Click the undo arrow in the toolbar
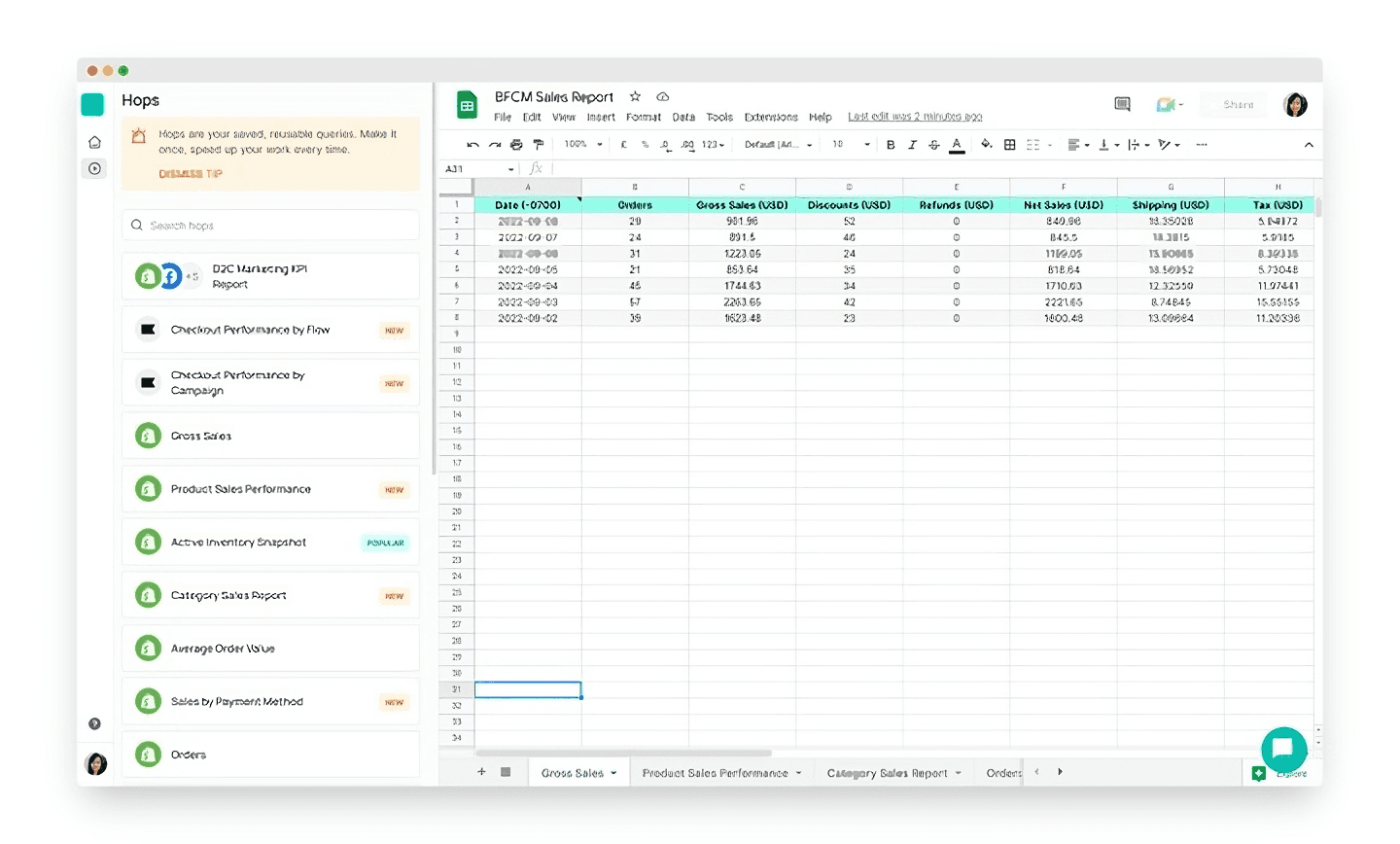This screenshot has height=844, width=1400. click(x=472, y=145)
